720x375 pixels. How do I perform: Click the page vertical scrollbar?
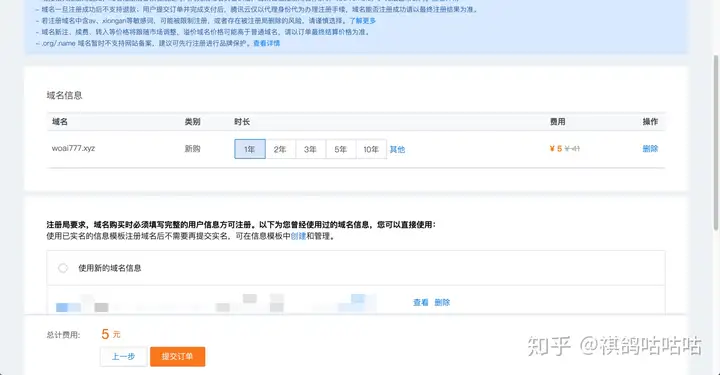(716, 142)
